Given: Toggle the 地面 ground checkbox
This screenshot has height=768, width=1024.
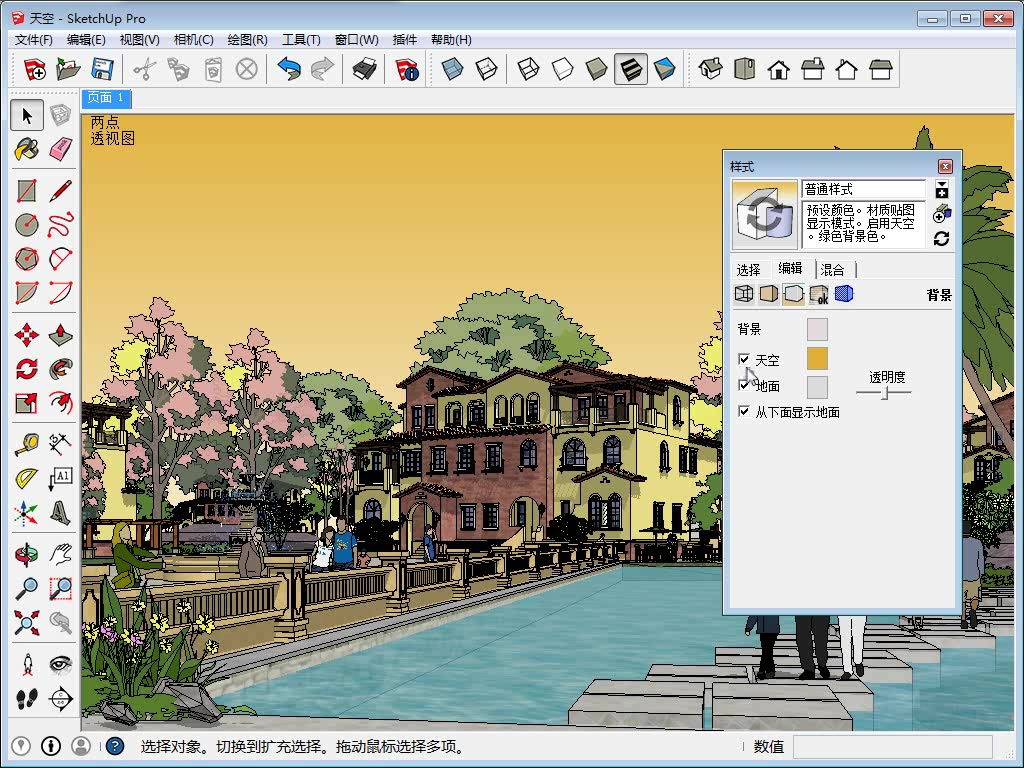Looking at the screenshot, I should click(x=744, y=385).
